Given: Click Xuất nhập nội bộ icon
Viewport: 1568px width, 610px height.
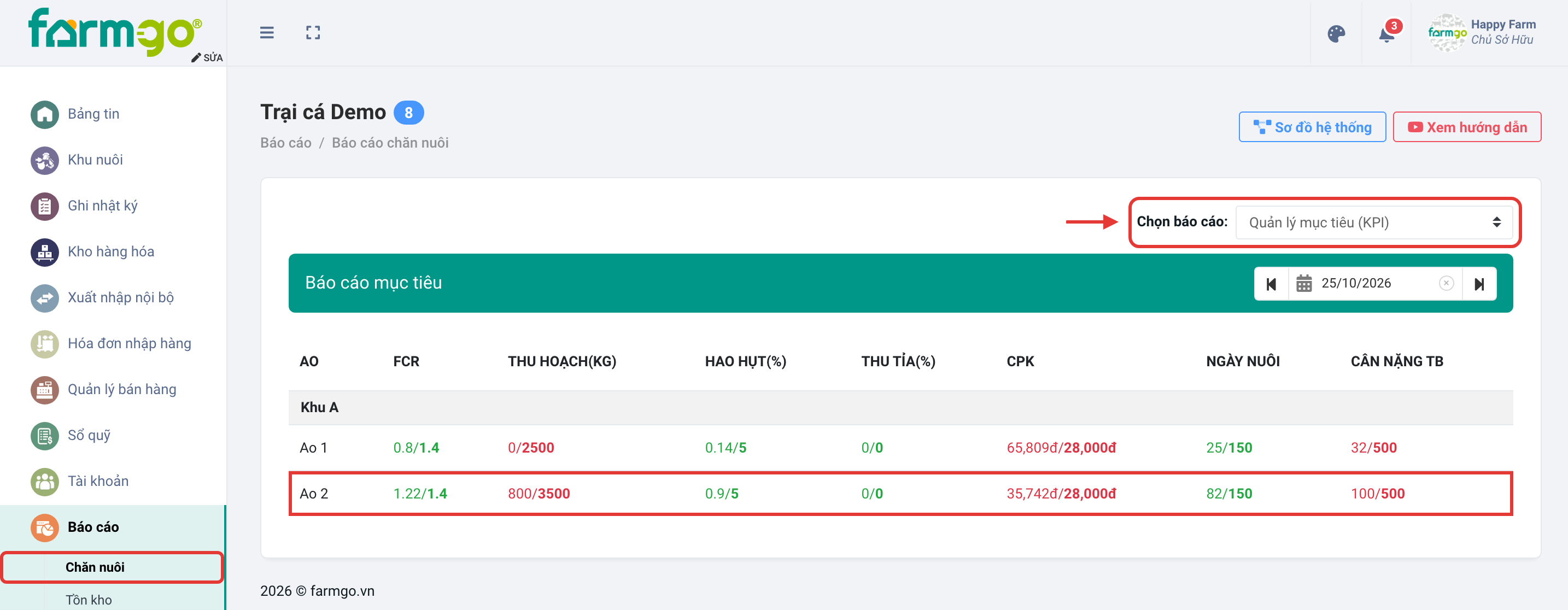Looking at the screenshot, I should click(x=44, y=298).
